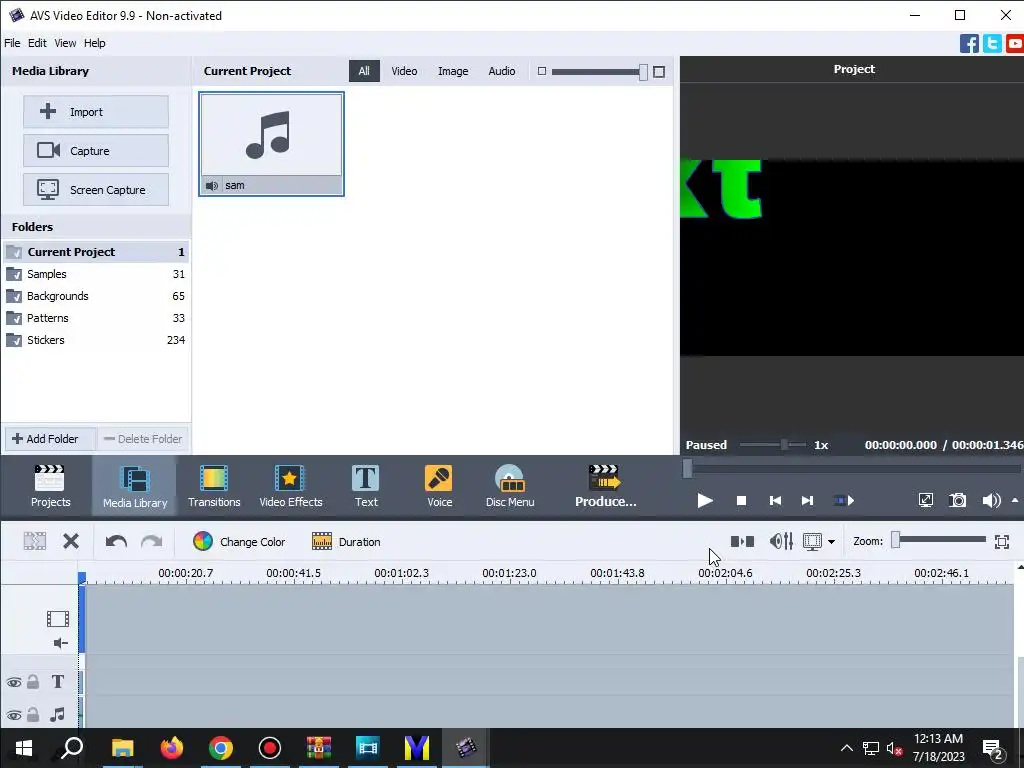Open the File menu
This screenshot has width=1024, height=768.
(x=12, y=43)
